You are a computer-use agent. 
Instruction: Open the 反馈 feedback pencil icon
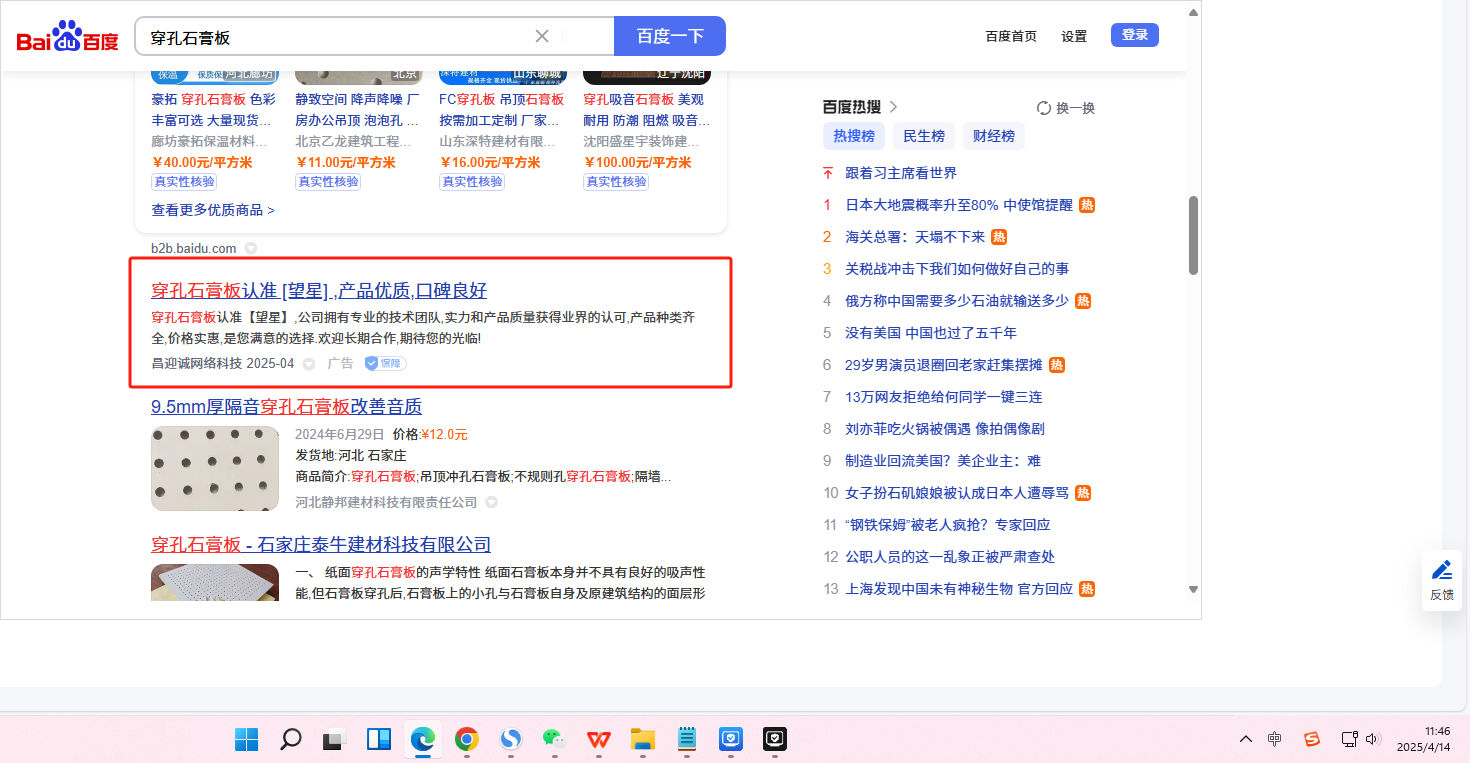click(1441, 571)
